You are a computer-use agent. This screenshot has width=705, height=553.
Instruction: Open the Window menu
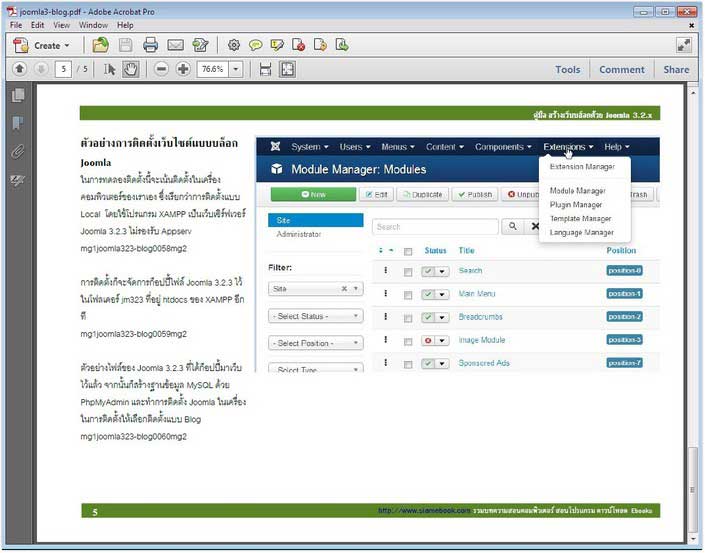tap(93, 25)
